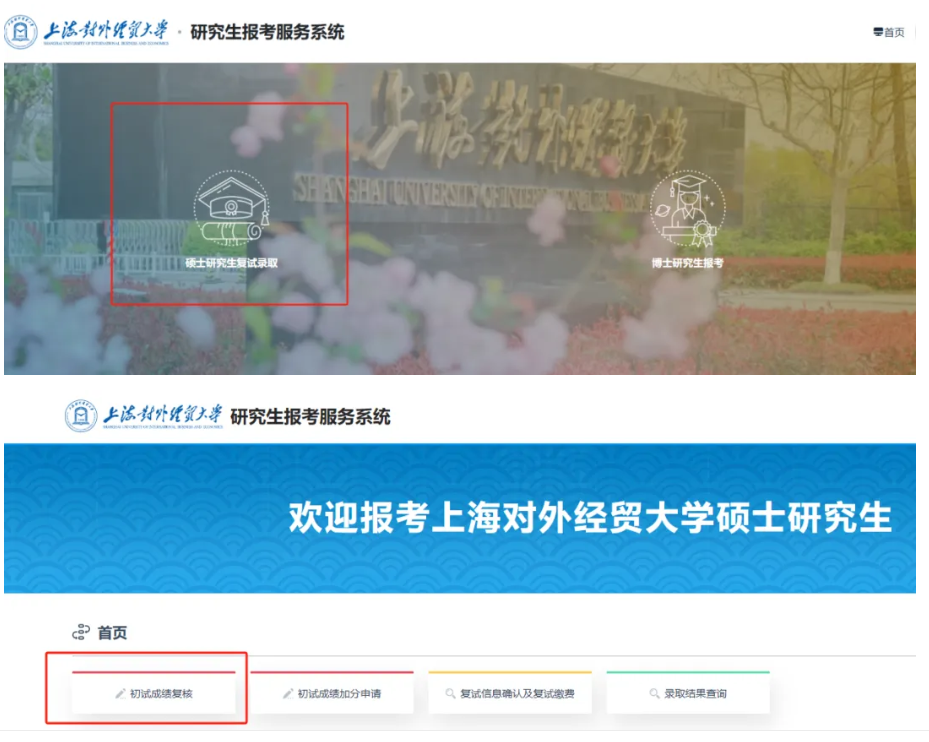Open the 首页 menu at top right
The height and width of the screenshot is (742, 929).
[887, 31]
